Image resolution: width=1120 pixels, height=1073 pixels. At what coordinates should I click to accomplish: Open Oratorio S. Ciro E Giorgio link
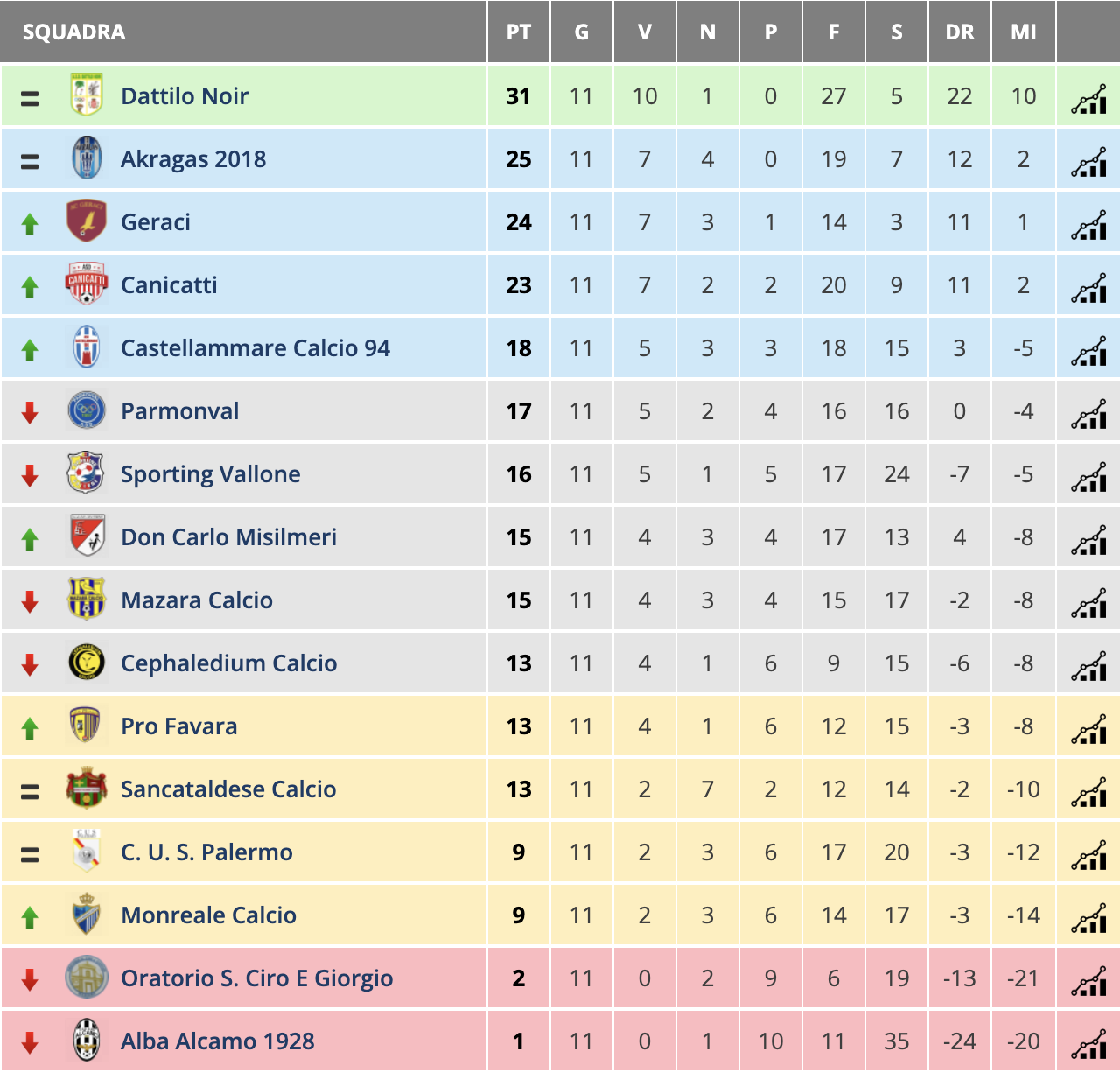(257, 978)
